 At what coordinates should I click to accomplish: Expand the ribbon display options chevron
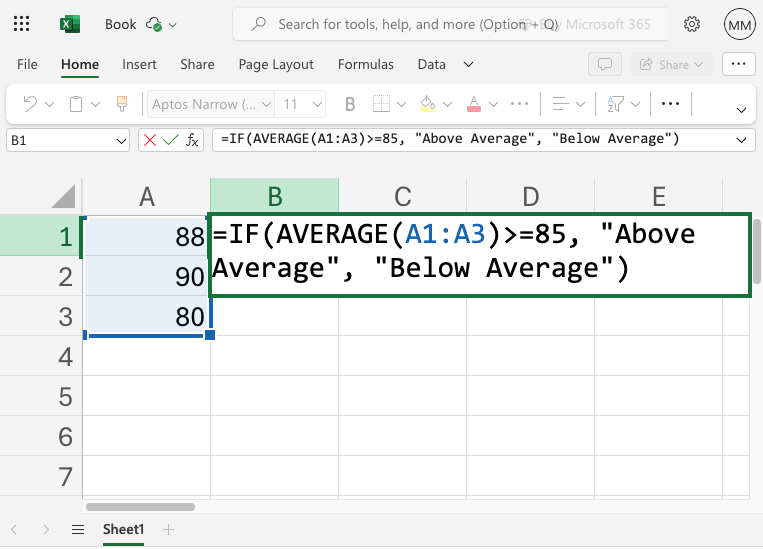coord(741,109)
